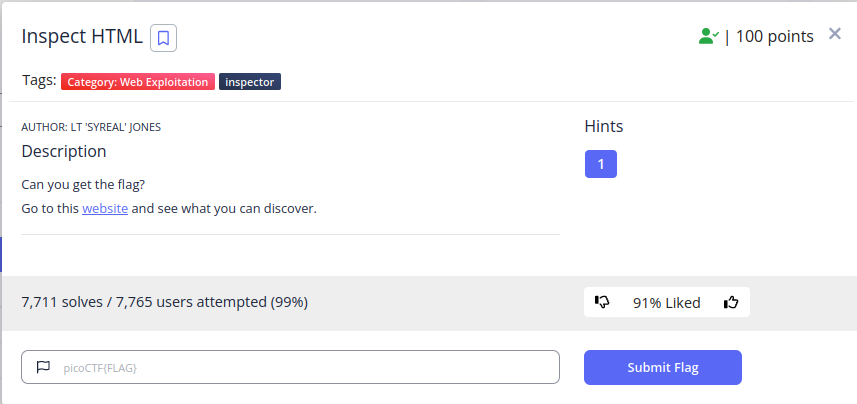857x404 pixels.
Task: Click the 100 points label
Action: [774, 37]
